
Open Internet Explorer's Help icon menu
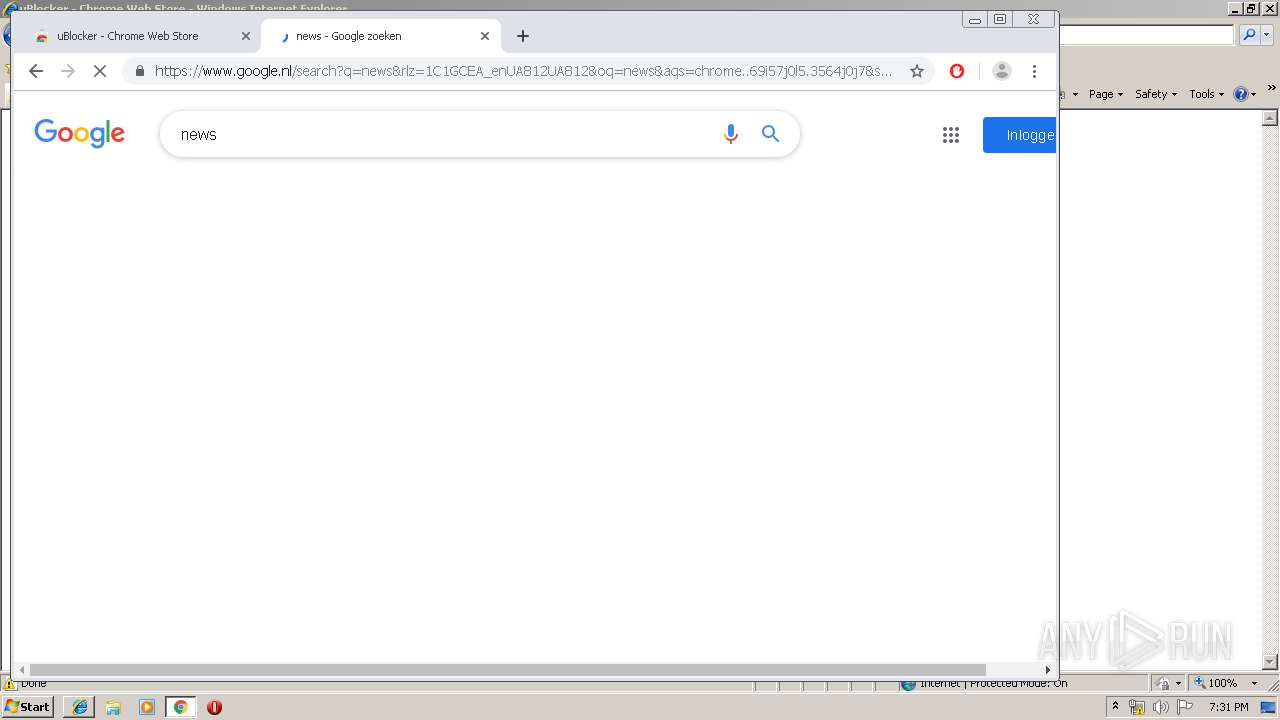[x=1244, y=94]
